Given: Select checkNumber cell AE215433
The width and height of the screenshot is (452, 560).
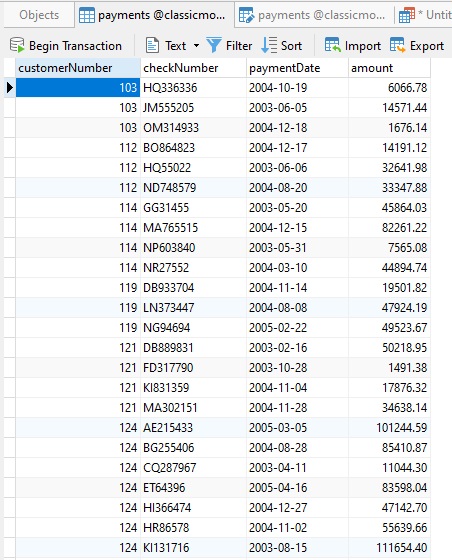Looking at the screenshot, I should 193,428.
